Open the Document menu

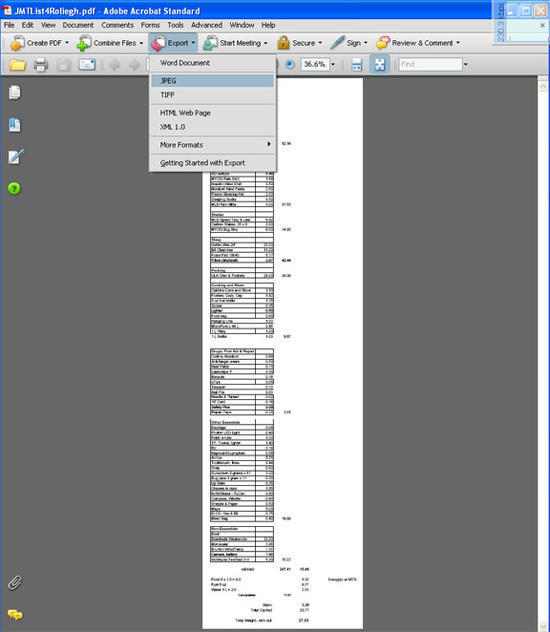[x=78, y=25]
